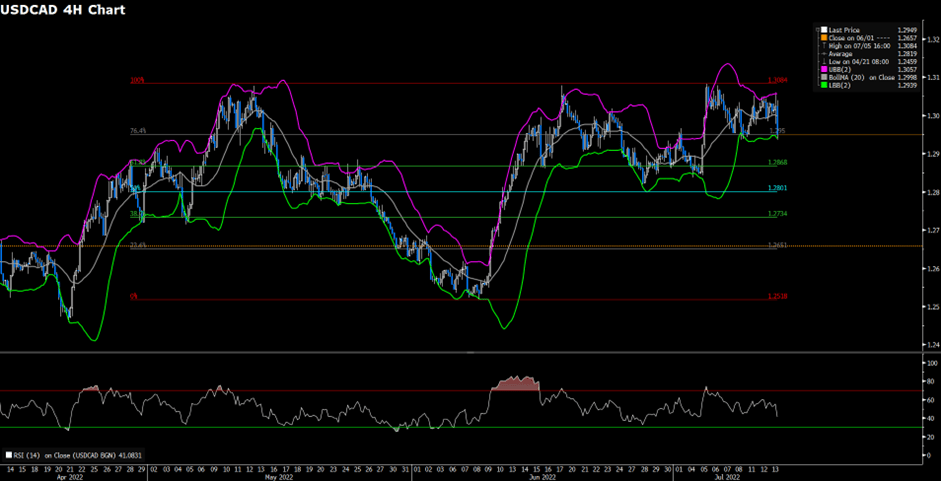941x481 pixels.
Task: Click the 100% Fibonacci level label
Action: (138, 81)
